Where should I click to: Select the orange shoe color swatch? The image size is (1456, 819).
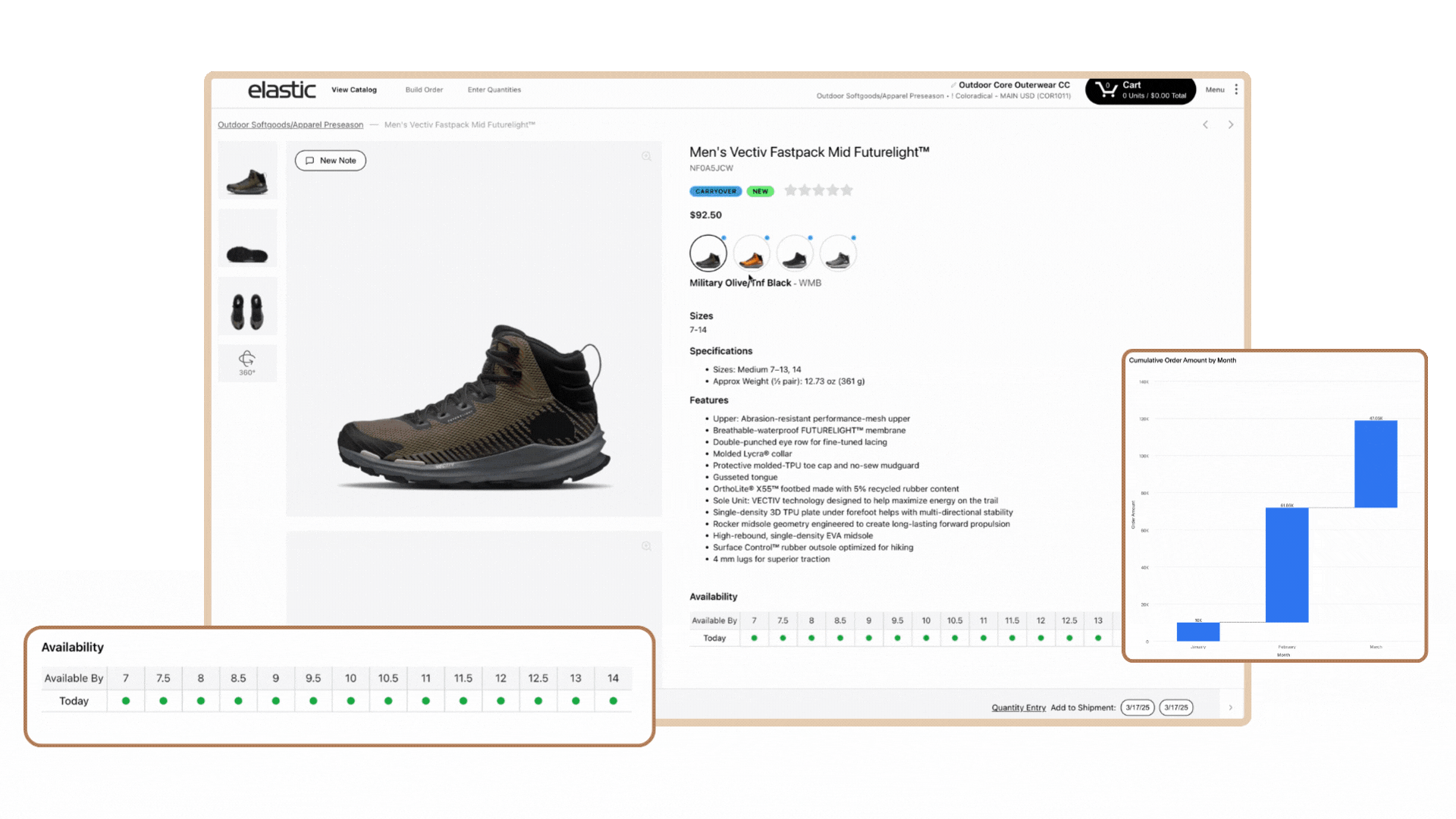pyautogui.click(x=751, y=254)
